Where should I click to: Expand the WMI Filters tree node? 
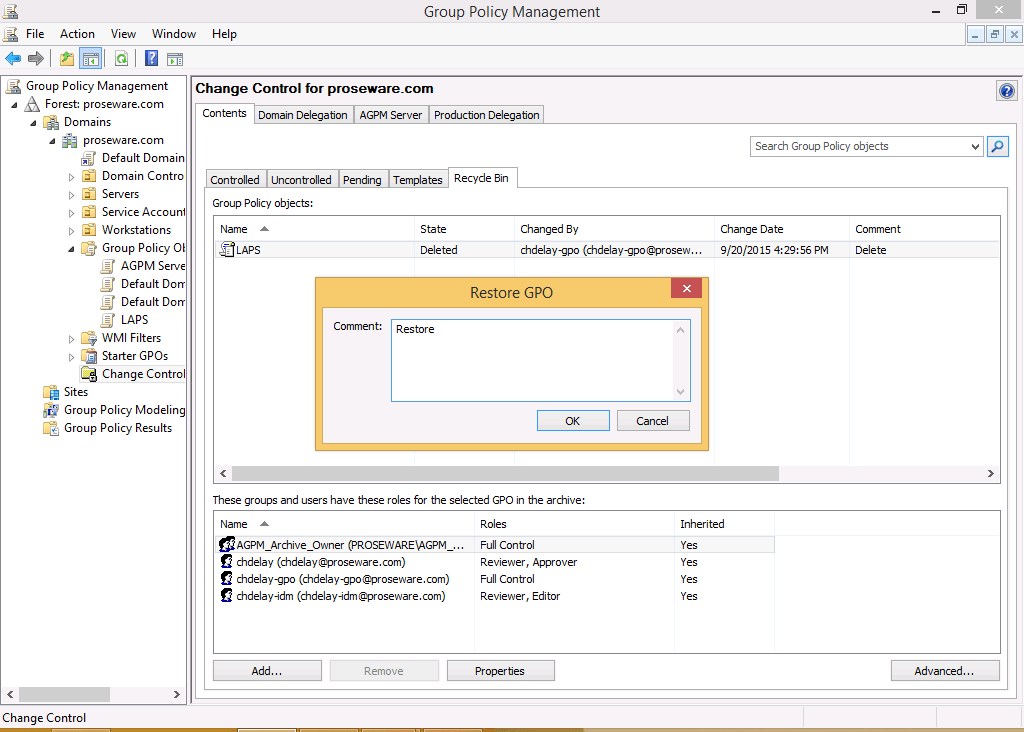(72, 338)
